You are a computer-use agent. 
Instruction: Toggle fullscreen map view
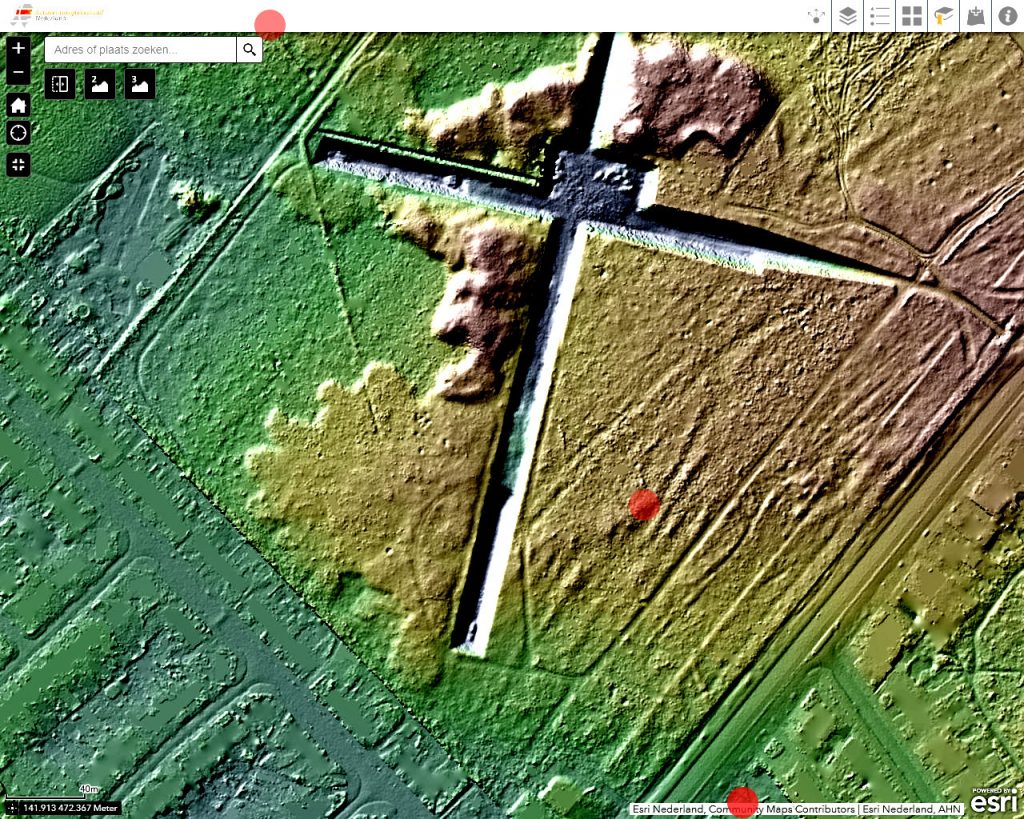(19, 164)
